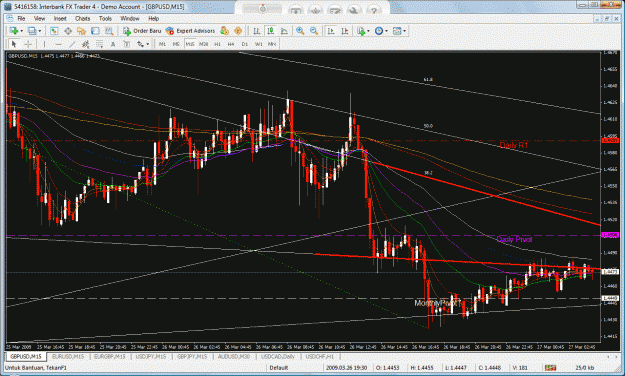Select the horizontal line tool
The width and height of the screenshot is (625, 376).
pos(58,44)
